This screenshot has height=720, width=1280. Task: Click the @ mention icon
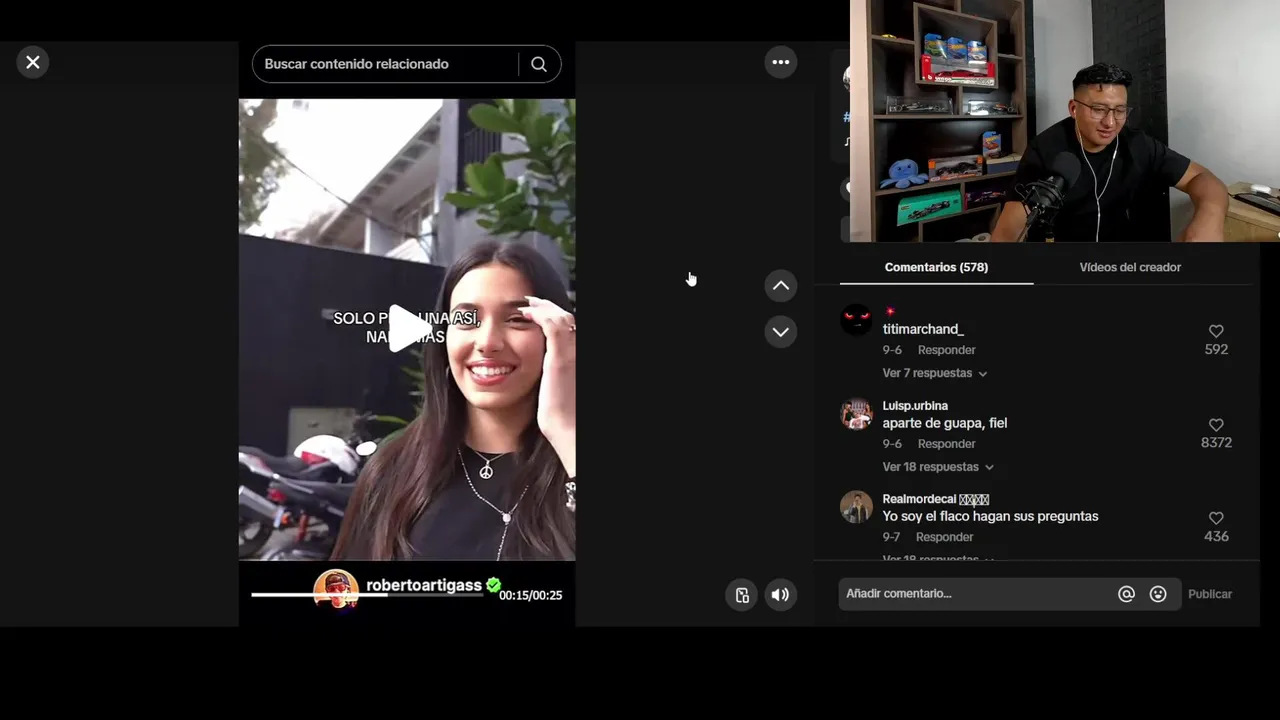pyautogui.click(x=1126, y=594)
